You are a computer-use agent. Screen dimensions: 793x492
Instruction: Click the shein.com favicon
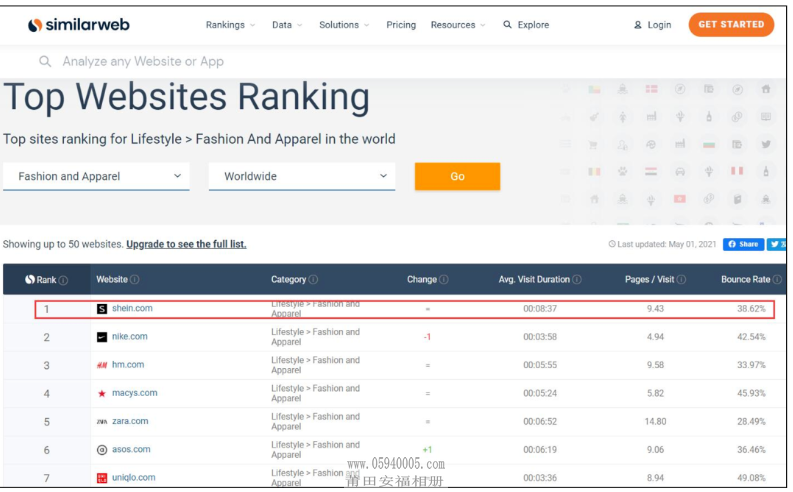(x=102, y=308)
